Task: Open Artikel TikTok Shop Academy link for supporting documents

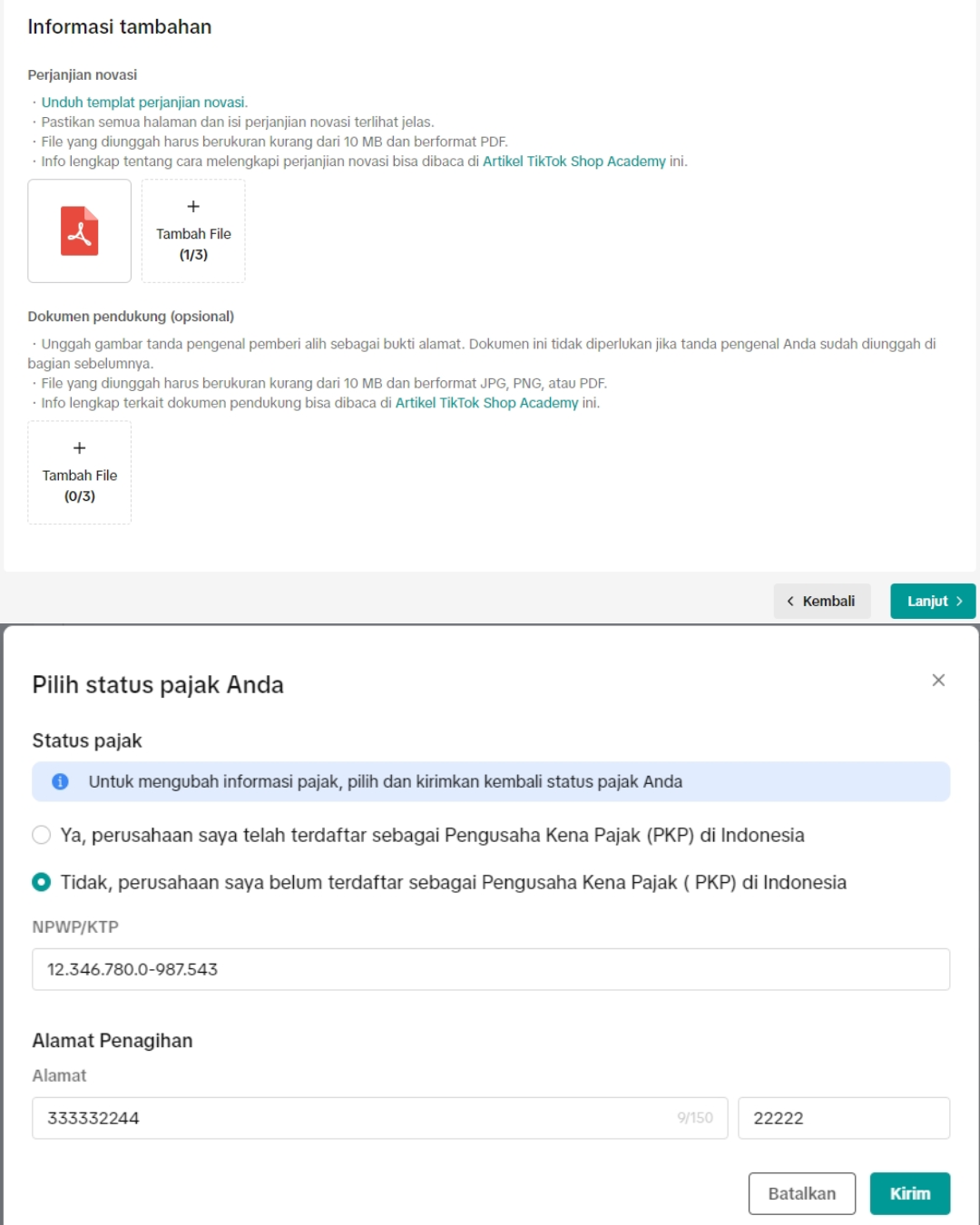Action: (x=486, y=403)
